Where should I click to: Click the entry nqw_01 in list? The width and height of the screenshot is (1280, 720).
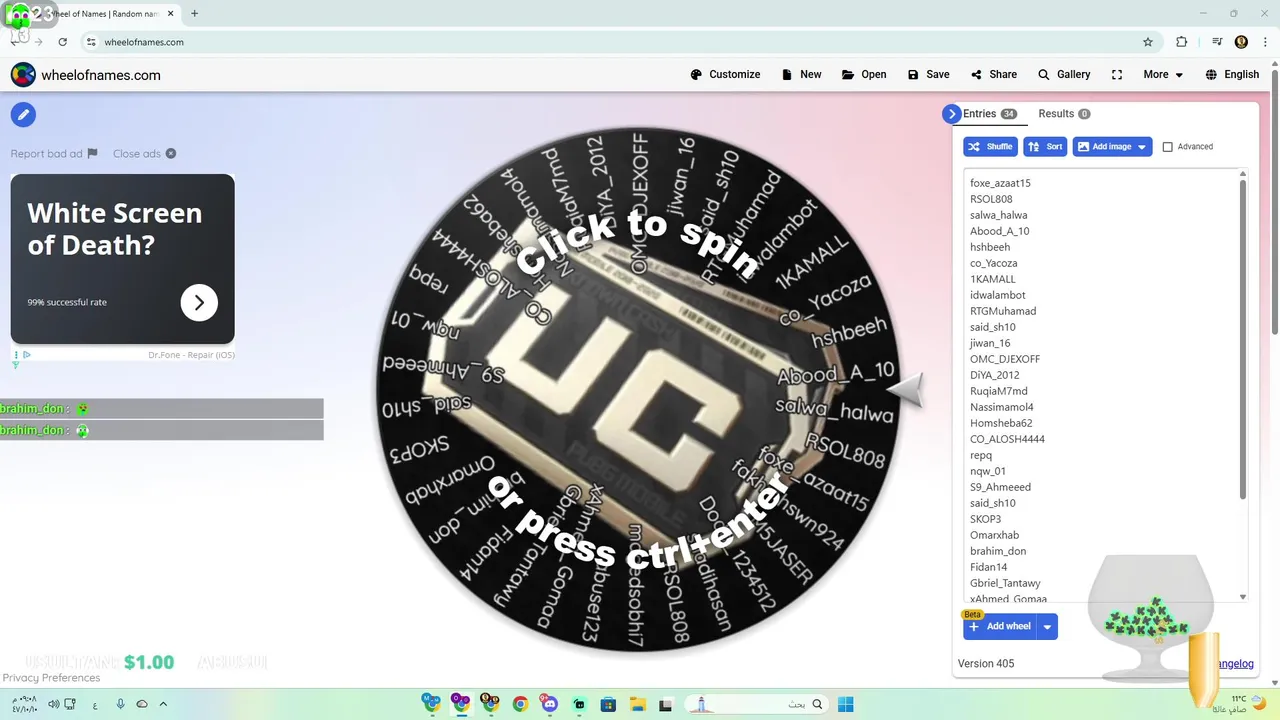click(988, 471)
